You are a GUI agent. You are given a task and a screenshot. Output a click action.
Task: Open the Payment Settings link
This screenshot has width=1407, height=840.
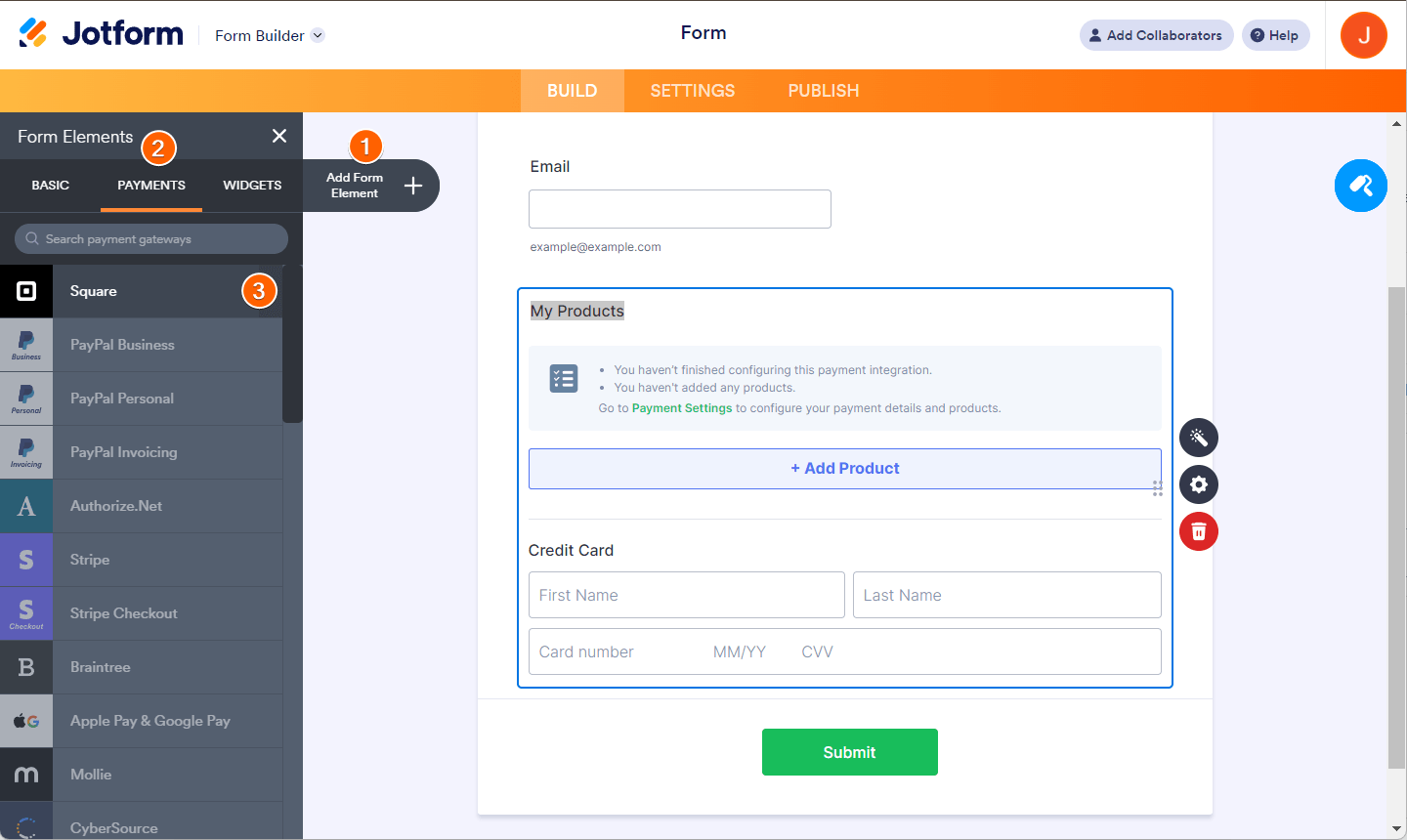click(x=682, y=408)
